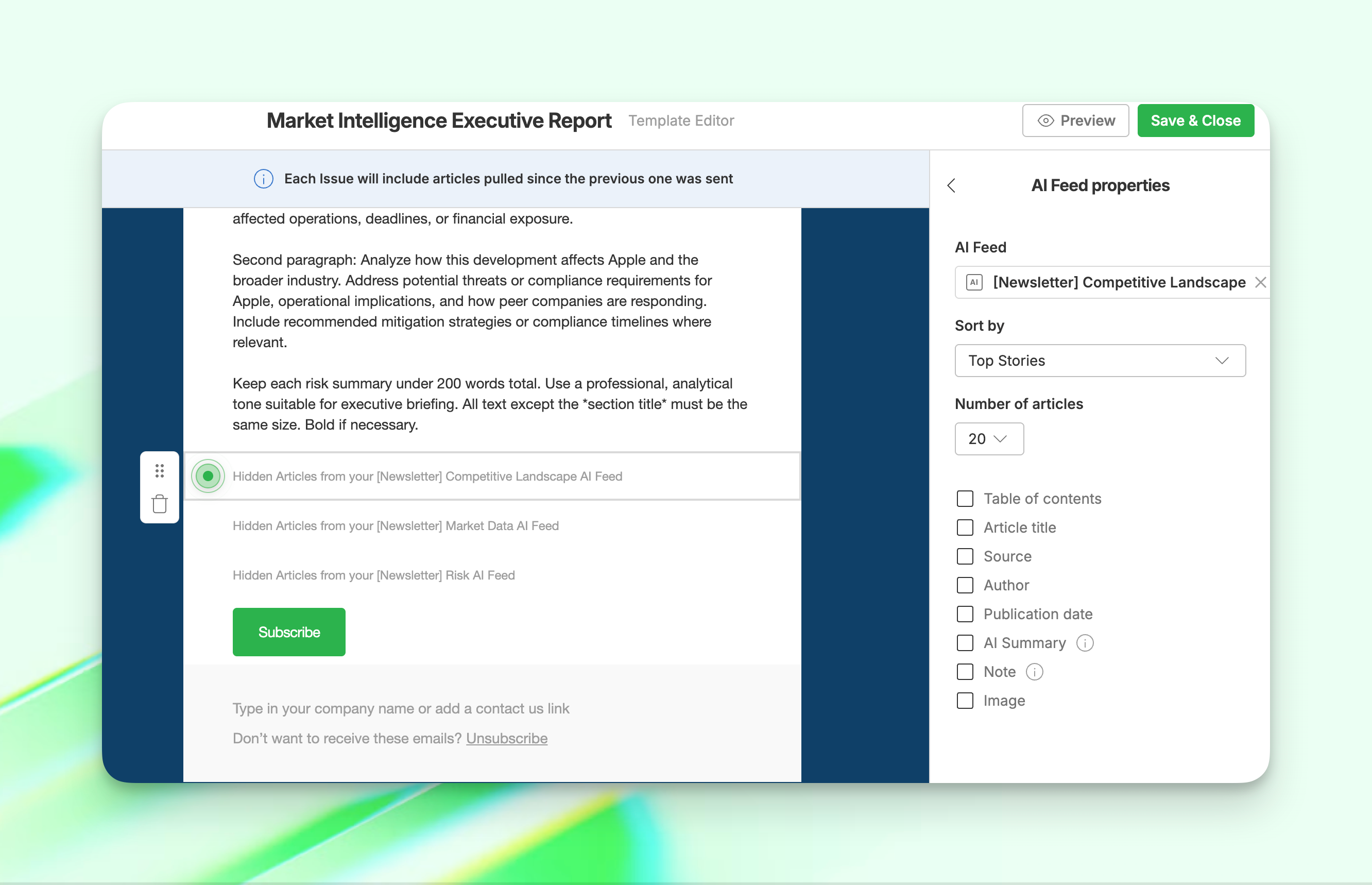Click the AI badge icon in feed field
Viewport: 1372px width, 885px height.
coord(974,282)
